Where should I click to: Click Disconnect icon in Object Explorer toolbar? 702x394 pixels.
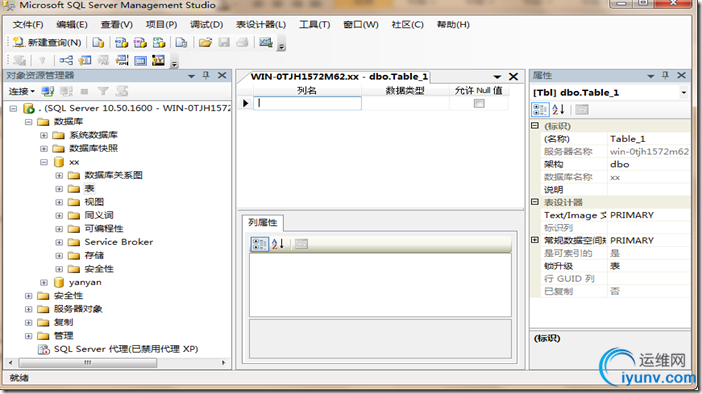pos(66,91)
